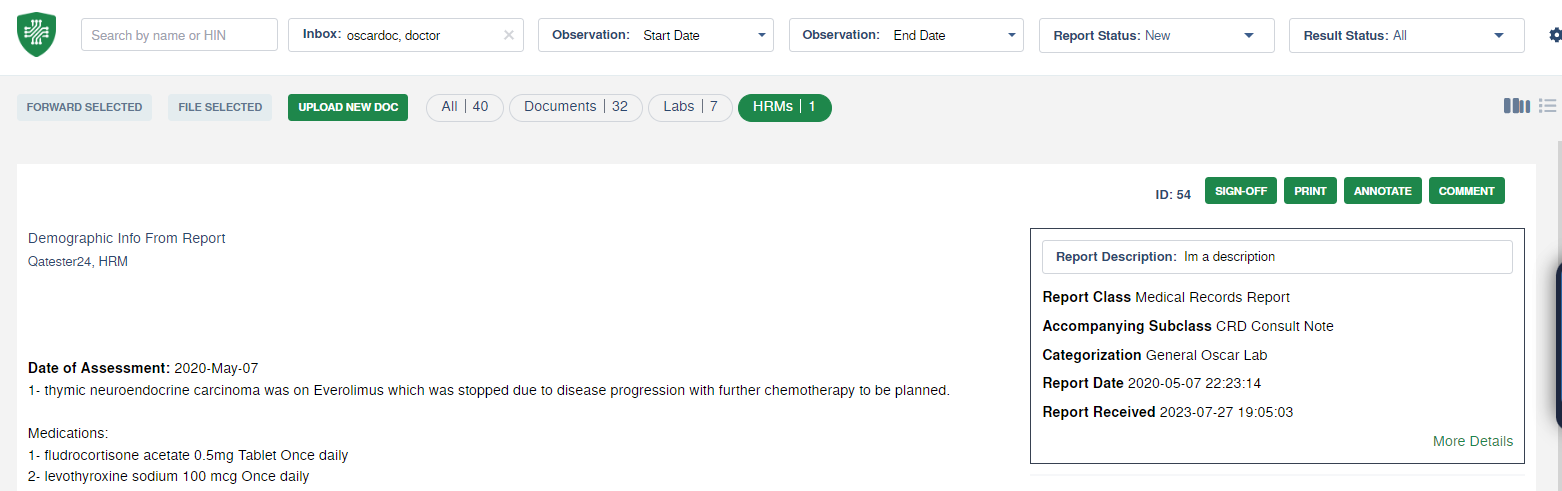Click the green shield home logo
Image resolution: width=1562 pixels, height=491 pixels.
tap(36, 35)
